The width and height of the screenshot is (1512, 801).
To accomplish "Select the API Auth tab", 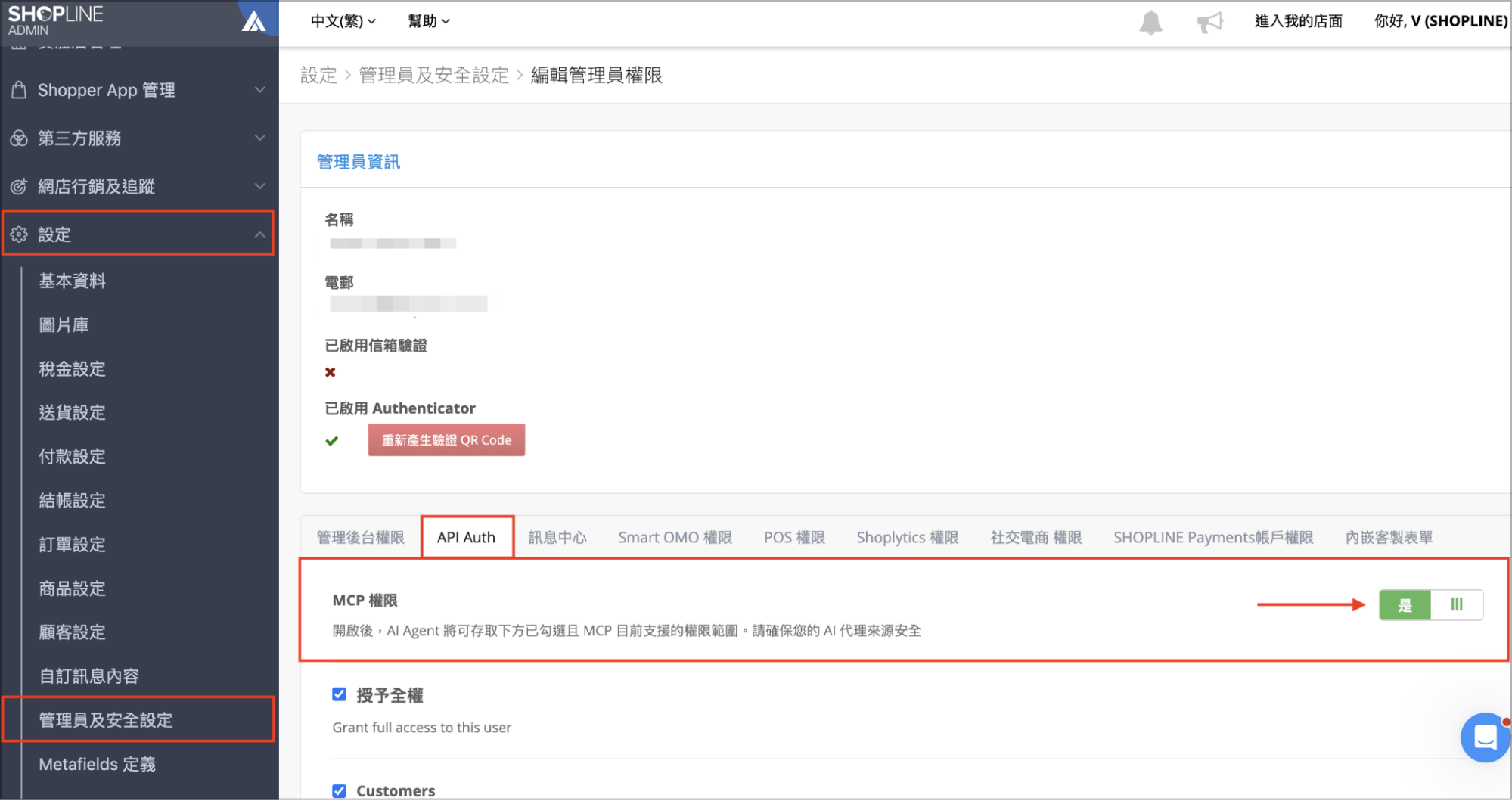I will [467, 538].
